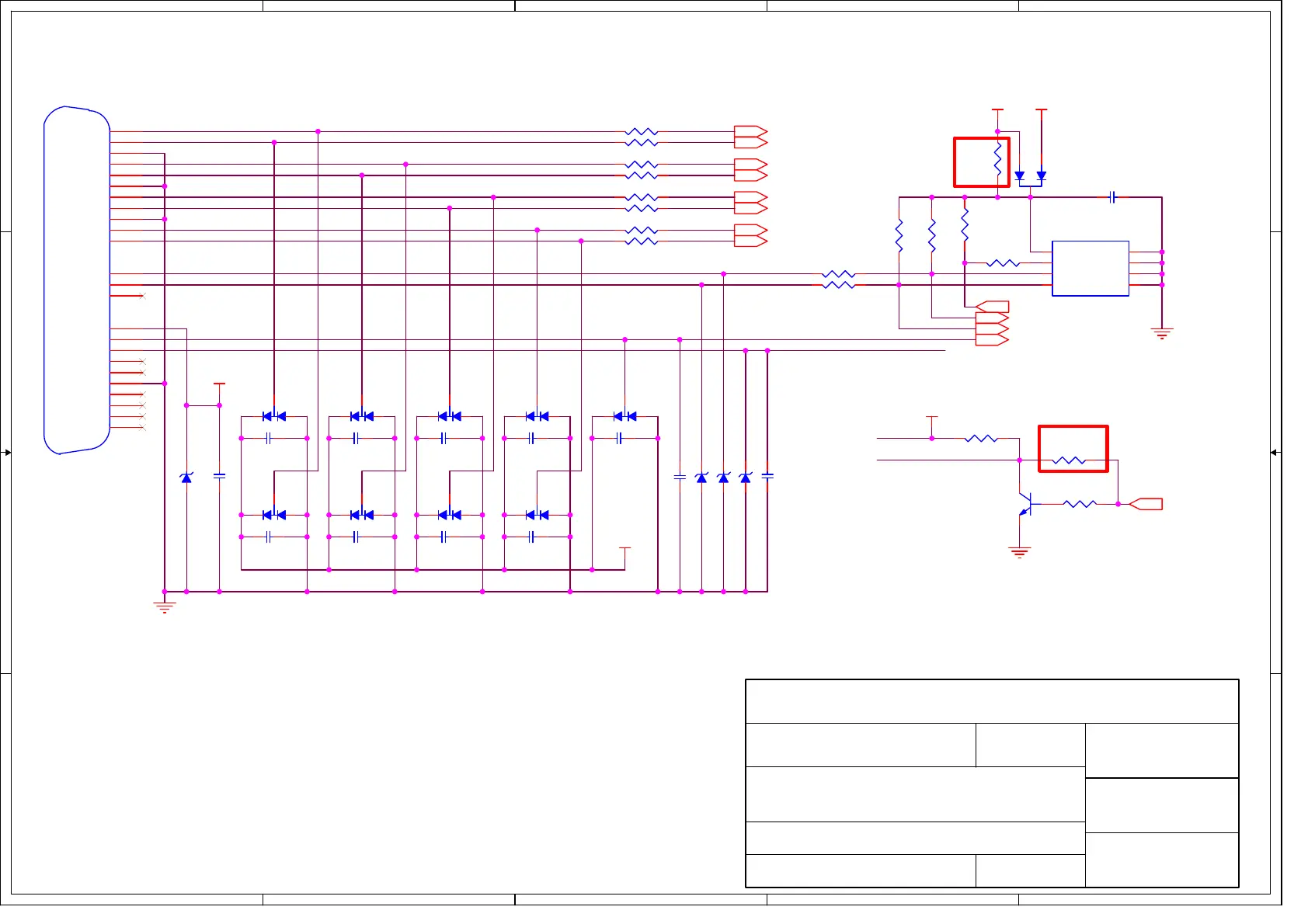Select the large blue connector outline symbol
The image size is (1308, 924).
coord(76,280)
